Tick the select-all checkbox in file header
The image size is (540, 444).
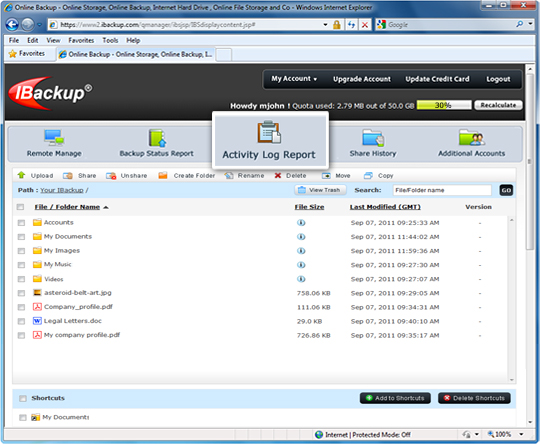point(20,207)
